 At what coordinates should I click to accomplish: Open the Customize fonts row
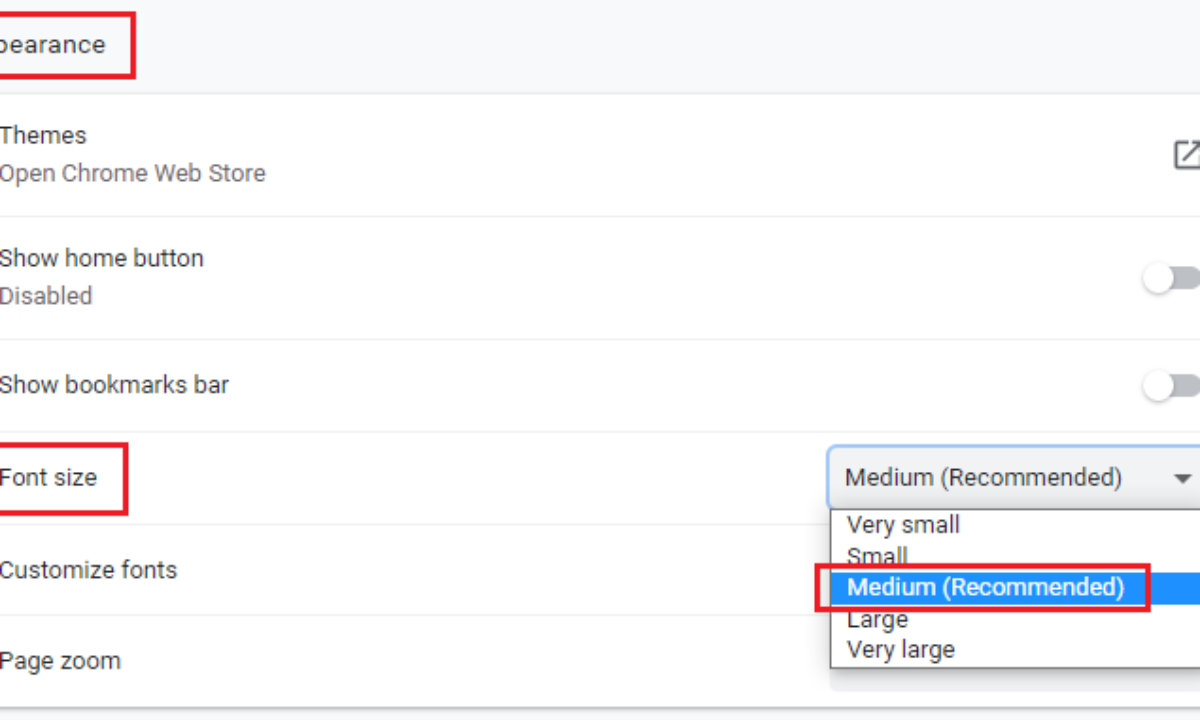tap(88, 570)
